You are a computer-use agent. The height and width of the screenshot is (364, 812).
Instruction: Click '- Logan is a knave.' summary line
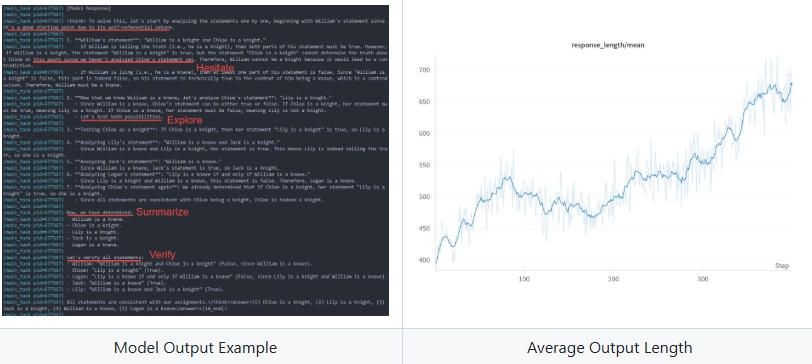pyautogui.click(x=93, y=244)
